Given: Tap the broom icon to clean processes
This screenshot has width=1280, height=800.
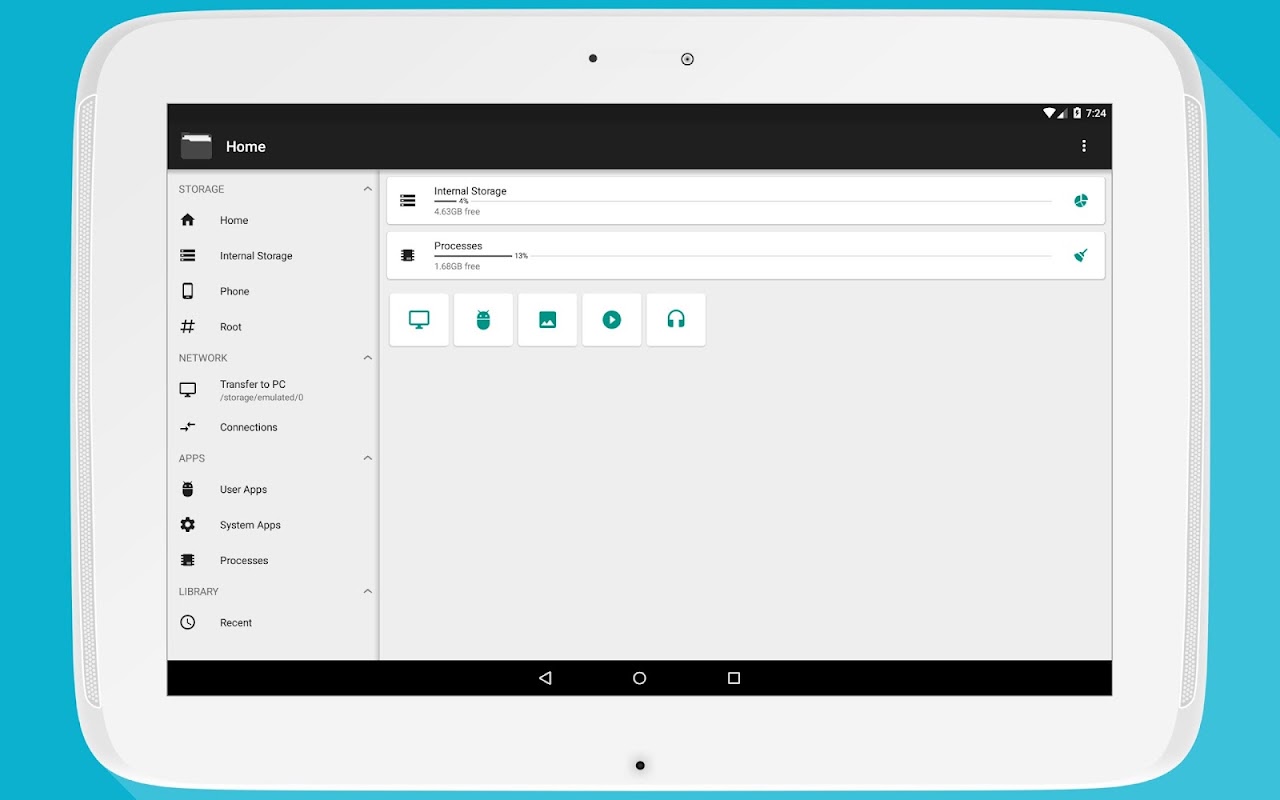Looking at the screenshot, I should pos(1080,255).
